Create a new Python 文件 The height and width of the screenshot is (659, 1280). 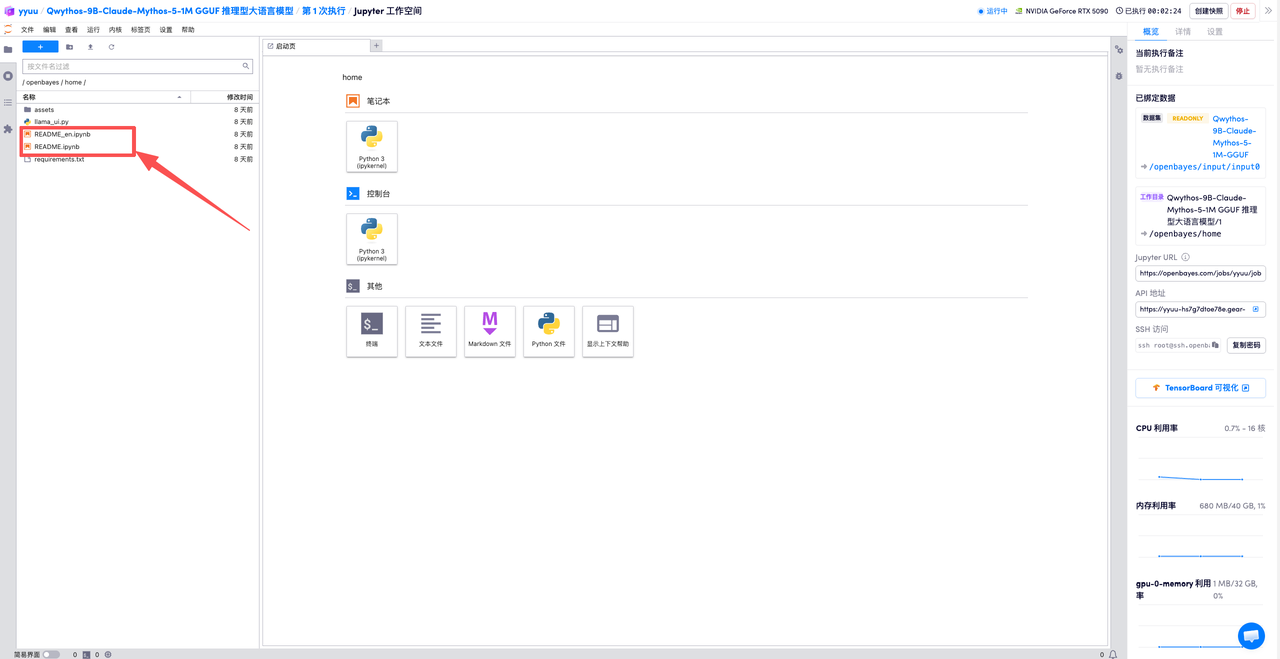coord(549,331)
